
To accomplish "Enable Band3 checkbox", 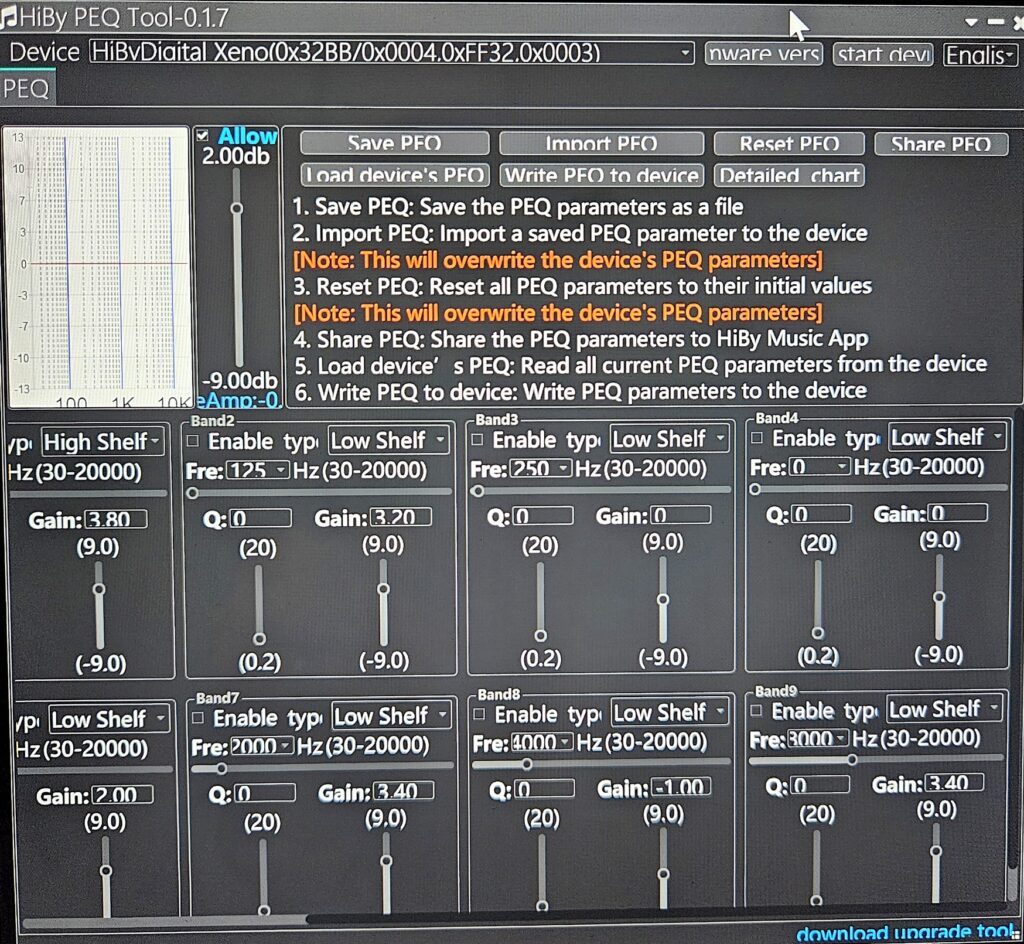I will (x=477, y=439).
